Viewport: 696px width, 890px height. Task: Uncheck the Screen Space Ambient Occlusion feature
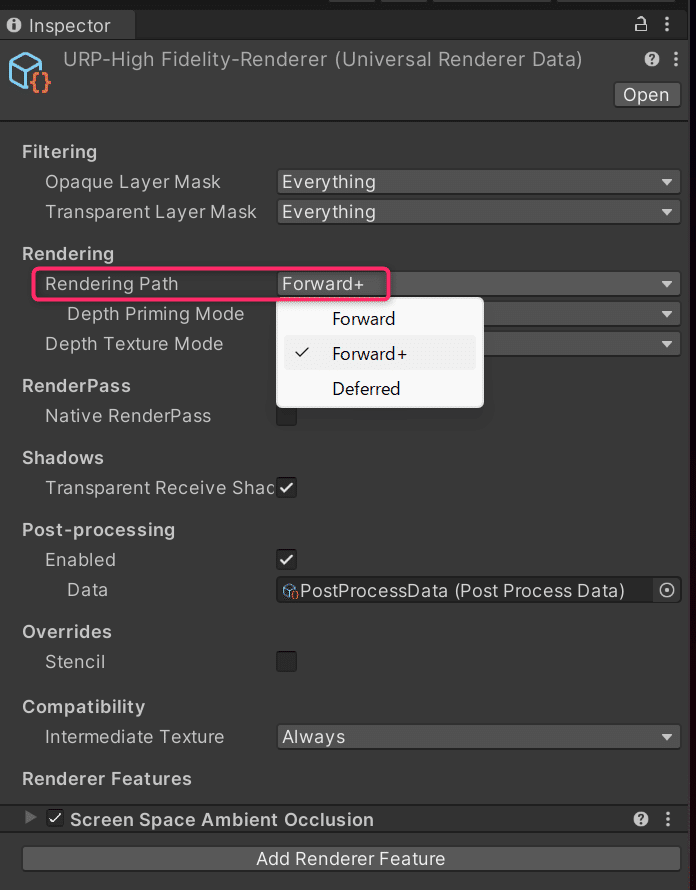[55, 818]
